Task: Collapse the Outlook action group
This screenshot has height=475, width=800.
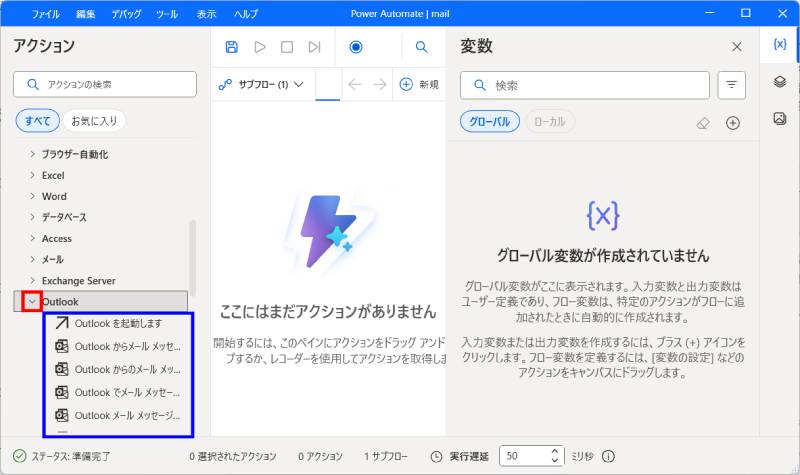Action: click(x=32, y=302)
